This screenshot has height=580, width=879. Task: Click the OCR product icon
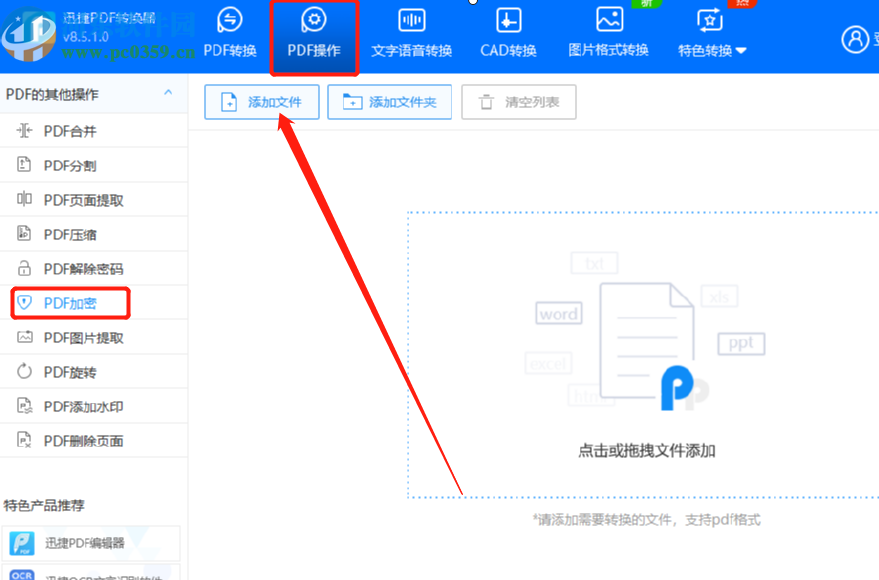click(22, 575)
